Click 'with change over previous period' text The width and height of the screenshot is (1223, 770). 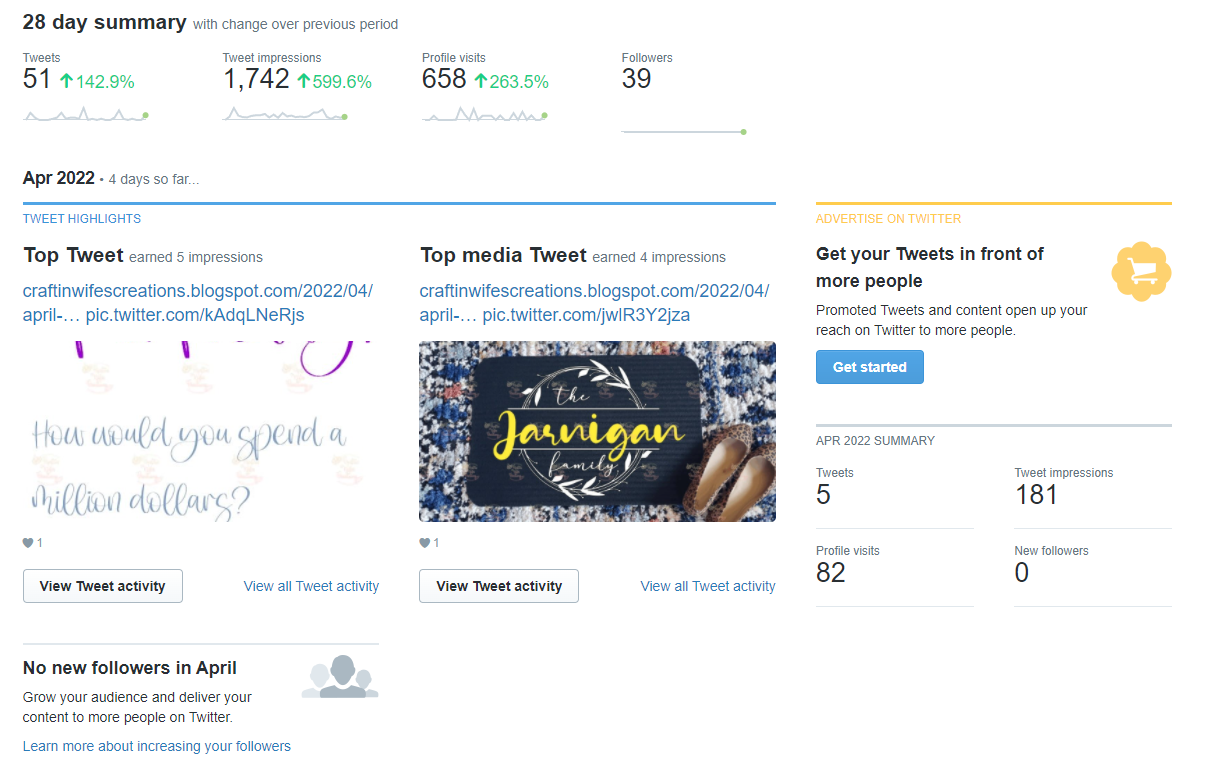[x=295, y=24]
